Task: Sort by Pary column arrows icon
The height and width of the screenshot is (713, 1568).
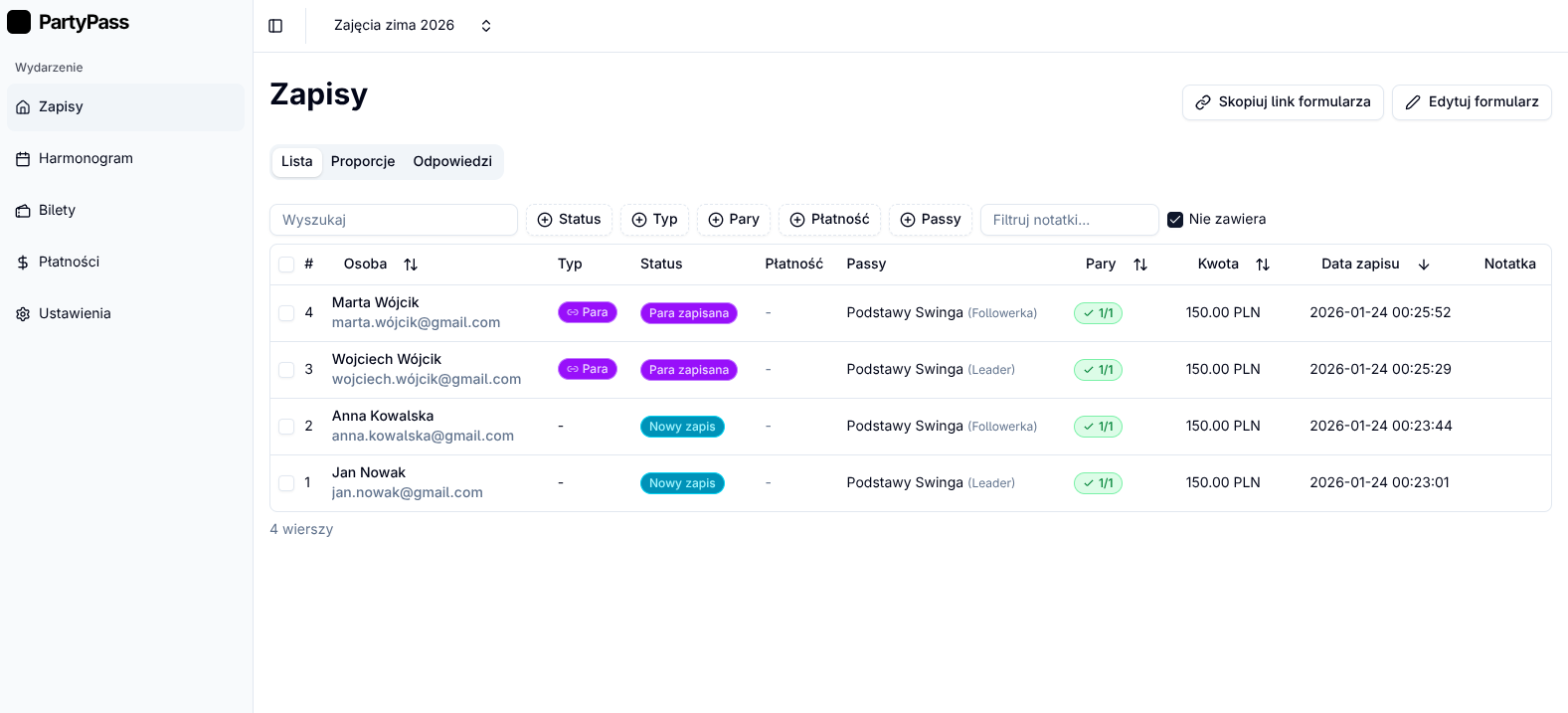Action: [1140, 265]
